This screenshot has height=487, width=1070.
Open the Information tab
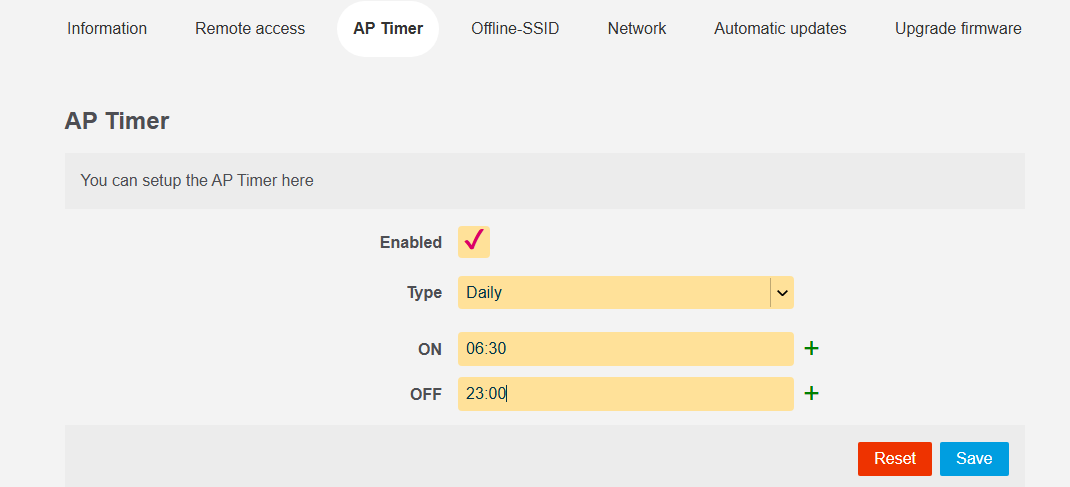click(x=107, y=29)
